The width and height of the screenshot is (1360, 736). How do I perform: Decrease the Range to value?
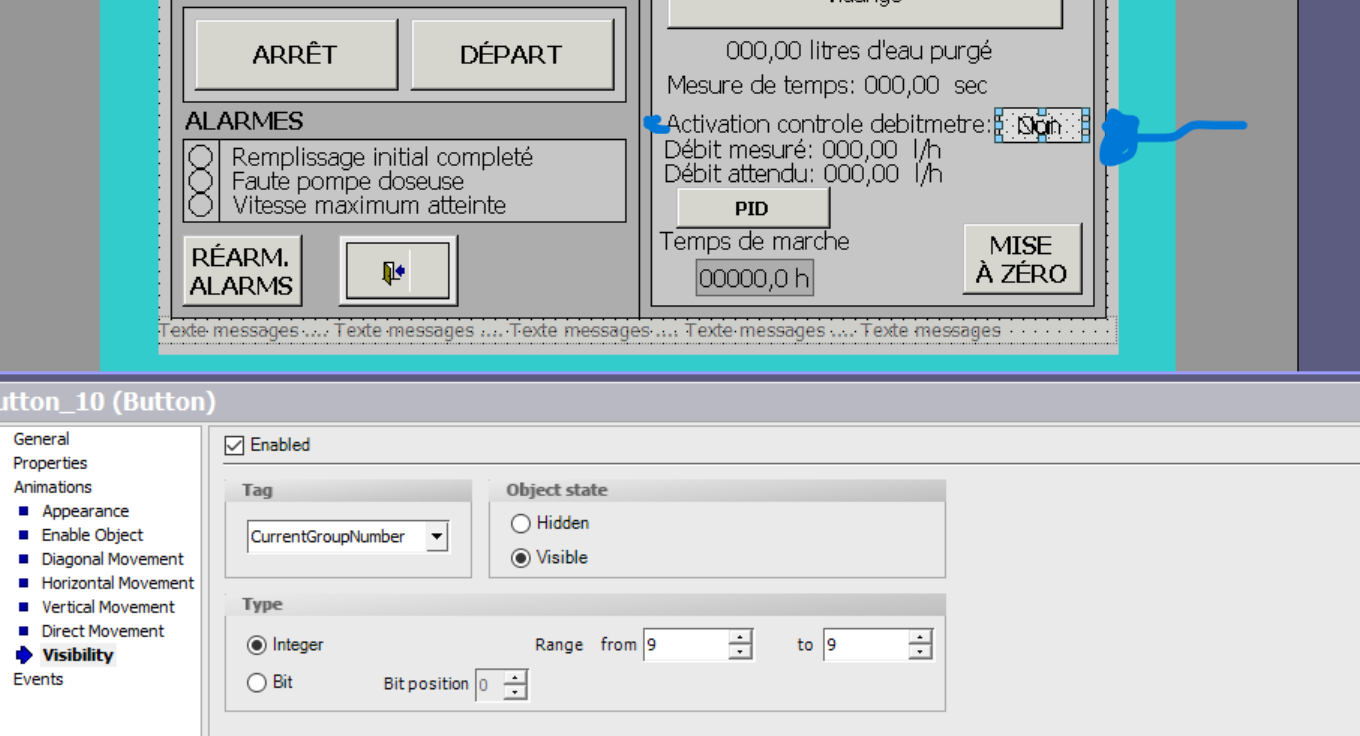coord(920,653)
